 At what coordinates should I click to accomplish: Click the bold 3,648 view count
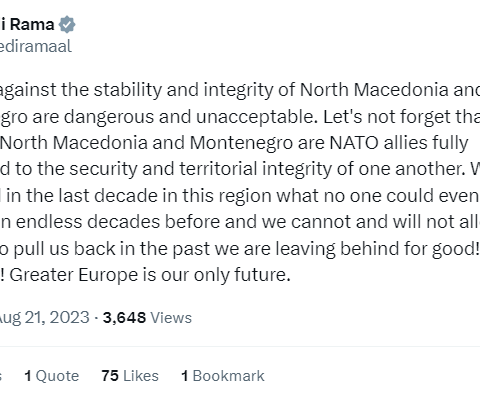(124, 318)
